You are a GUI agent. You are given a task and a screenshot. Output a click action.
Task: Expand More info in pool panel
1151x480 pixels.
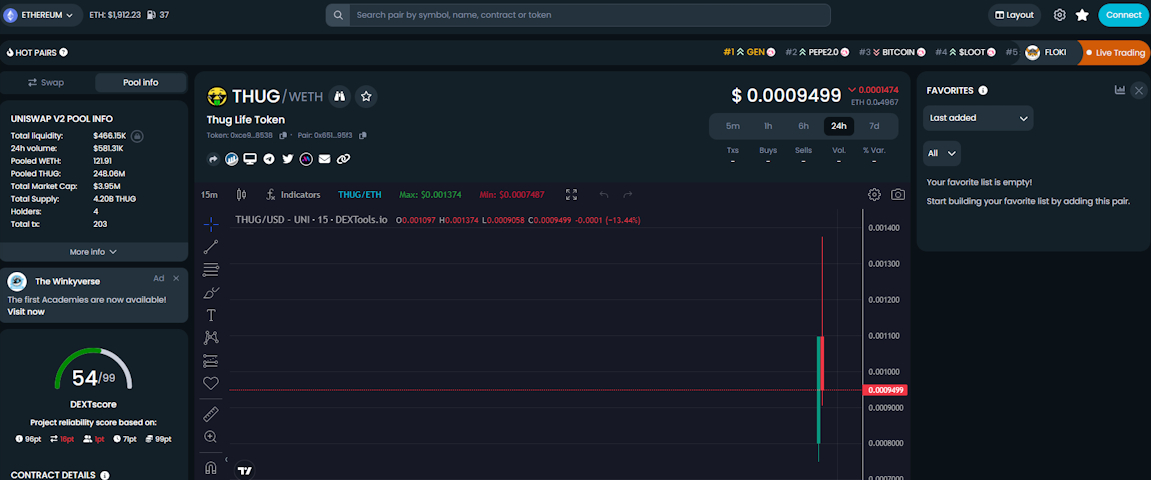[x=94, y=252]
